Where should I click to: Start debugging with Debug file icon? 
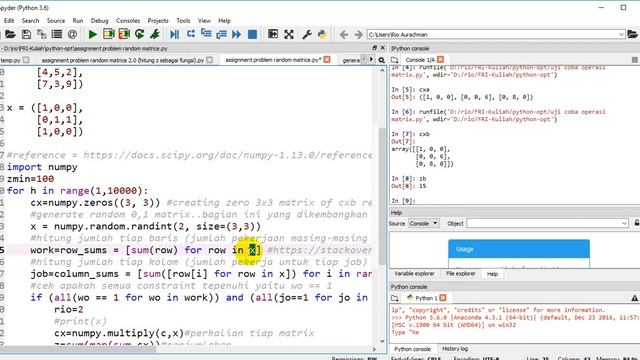(x=175, y=34)
